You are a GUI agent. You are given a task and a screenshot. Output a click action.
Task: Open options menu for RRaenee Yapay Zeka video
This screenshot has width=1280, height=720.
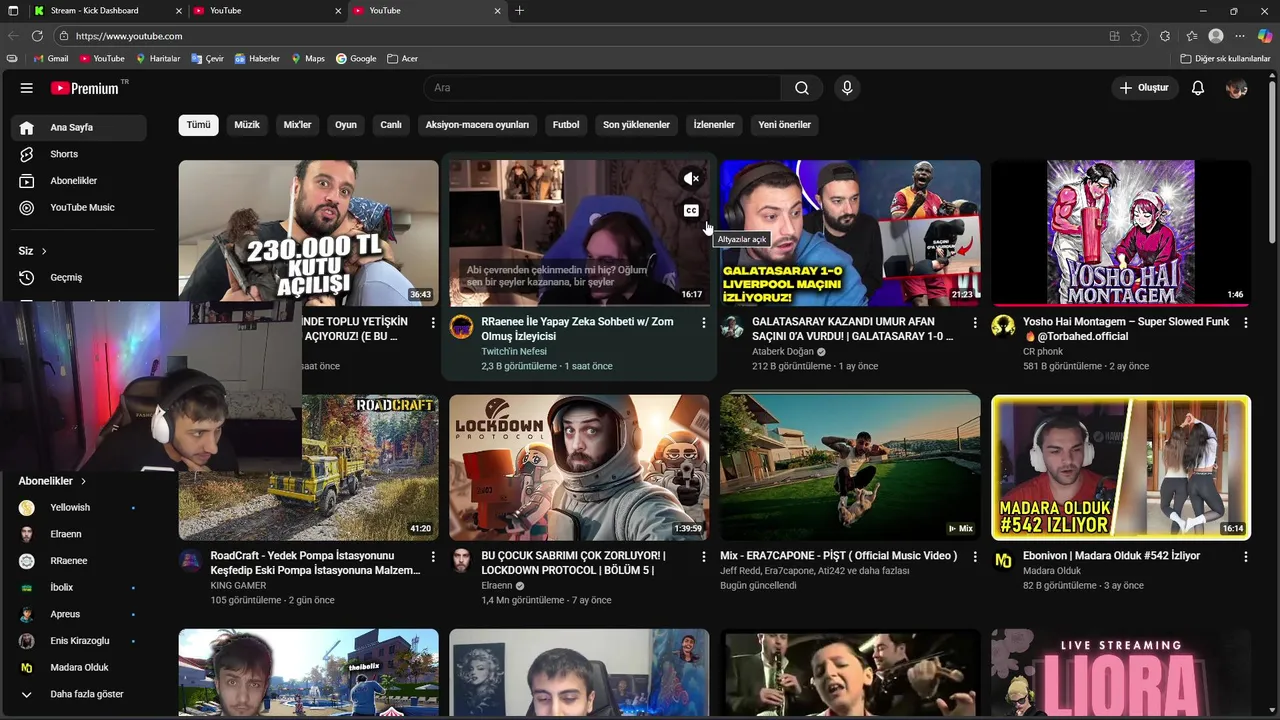pos(704,322)
